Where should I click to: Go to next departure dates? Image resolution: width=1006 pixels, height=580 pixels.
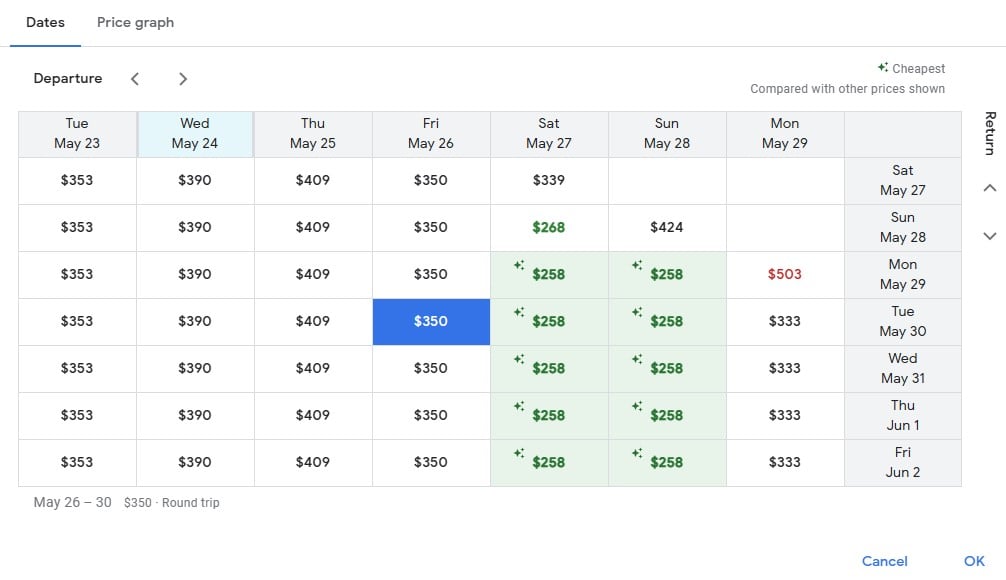(x=183, y=79)
